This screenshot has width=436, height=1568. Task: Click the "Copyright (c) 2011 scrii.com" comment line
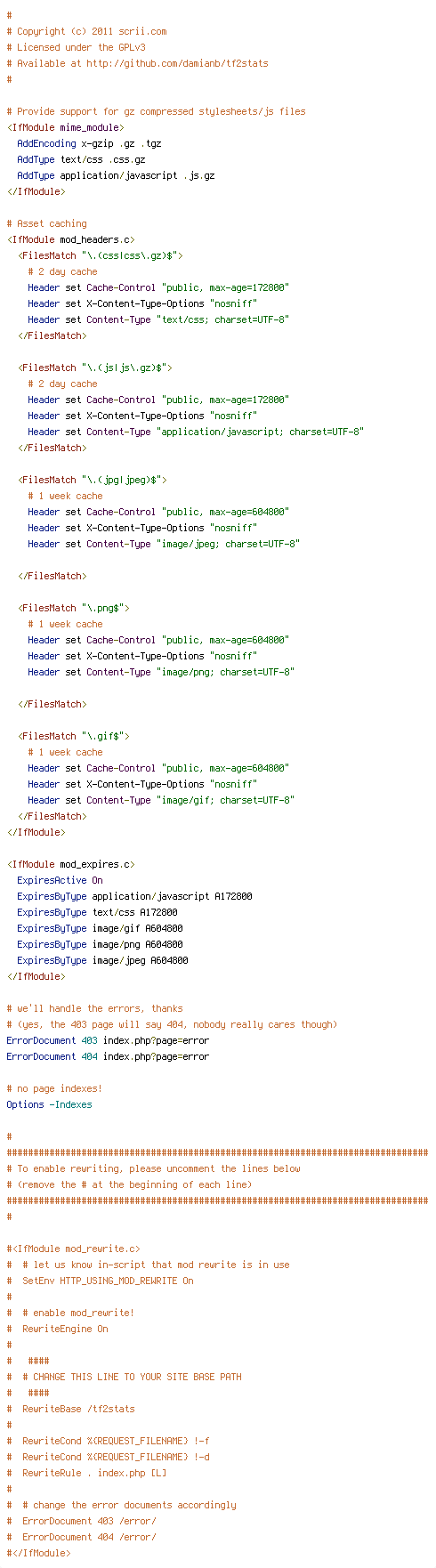[x=86, y=31]
